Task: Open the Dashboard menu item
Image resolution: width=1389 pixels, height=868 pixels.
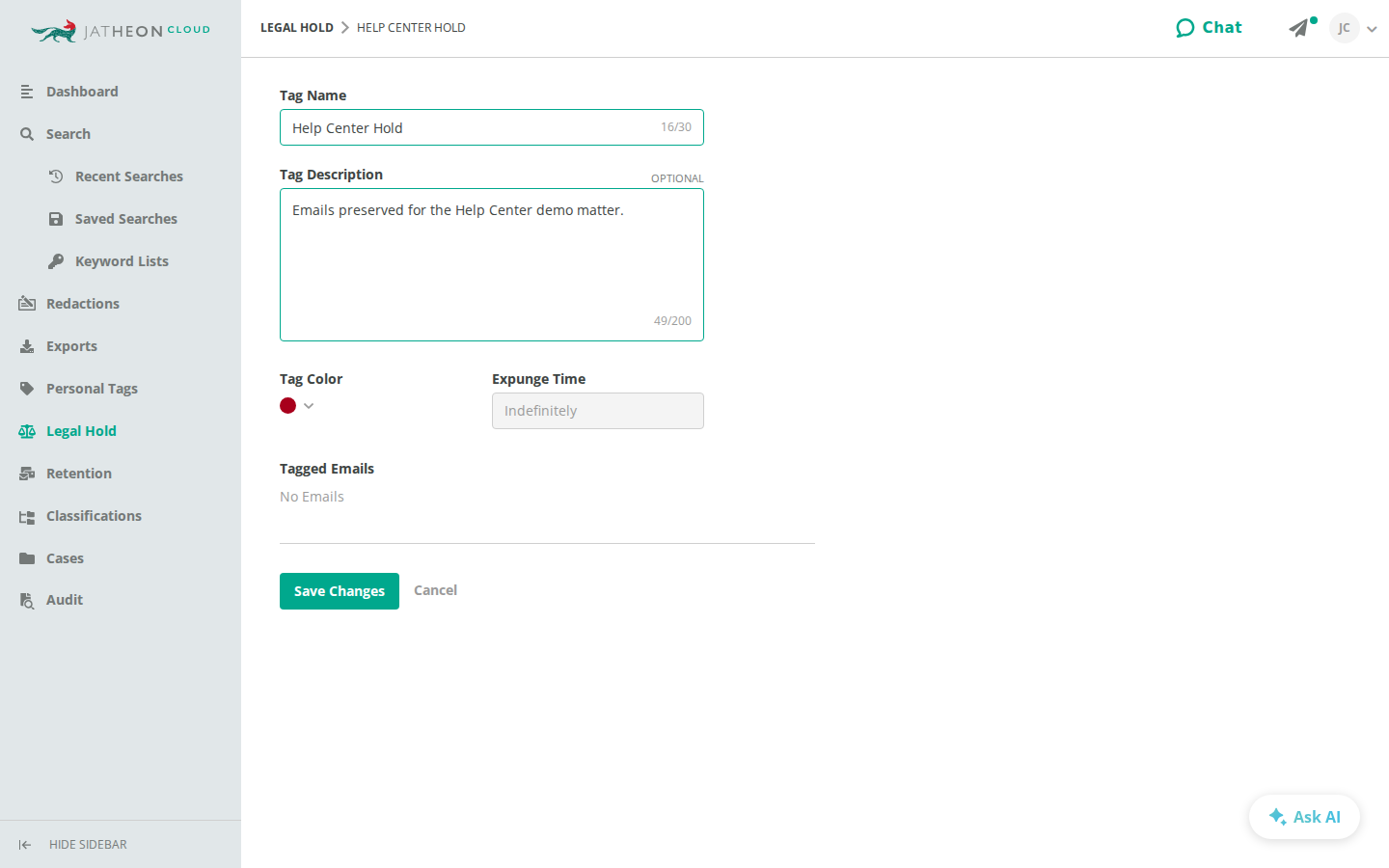Action: [x=82, y=92]
